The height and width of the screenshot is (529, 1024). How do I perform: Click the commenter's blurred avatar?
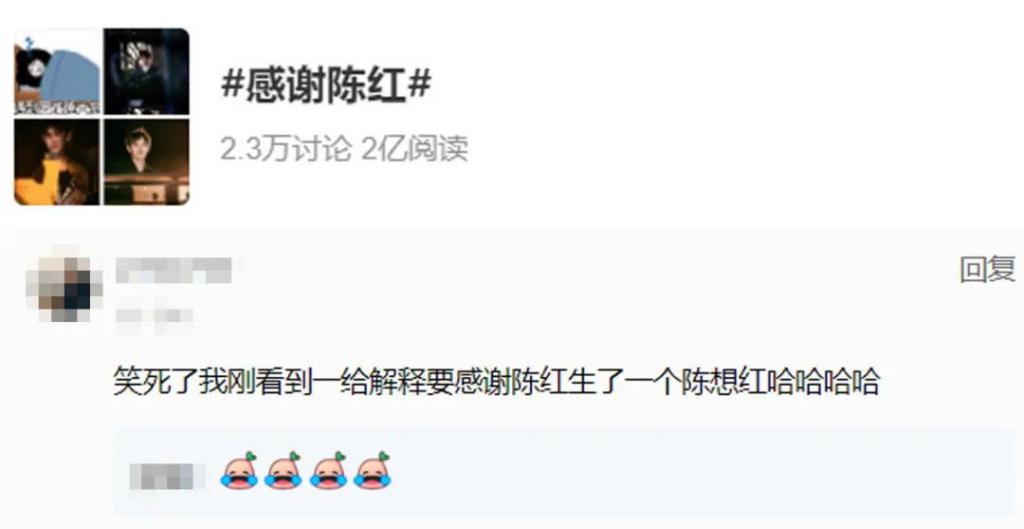point(63,285)
